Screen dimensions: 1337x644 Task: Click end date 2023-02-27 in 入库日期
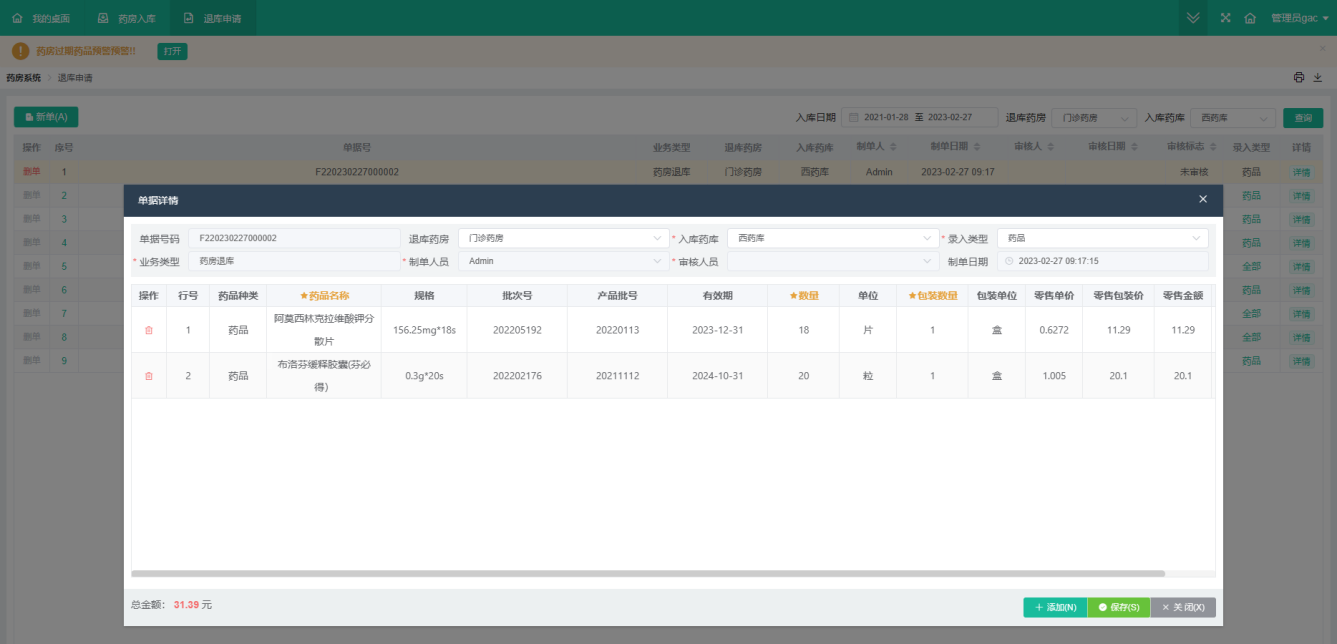pos(950,118)
